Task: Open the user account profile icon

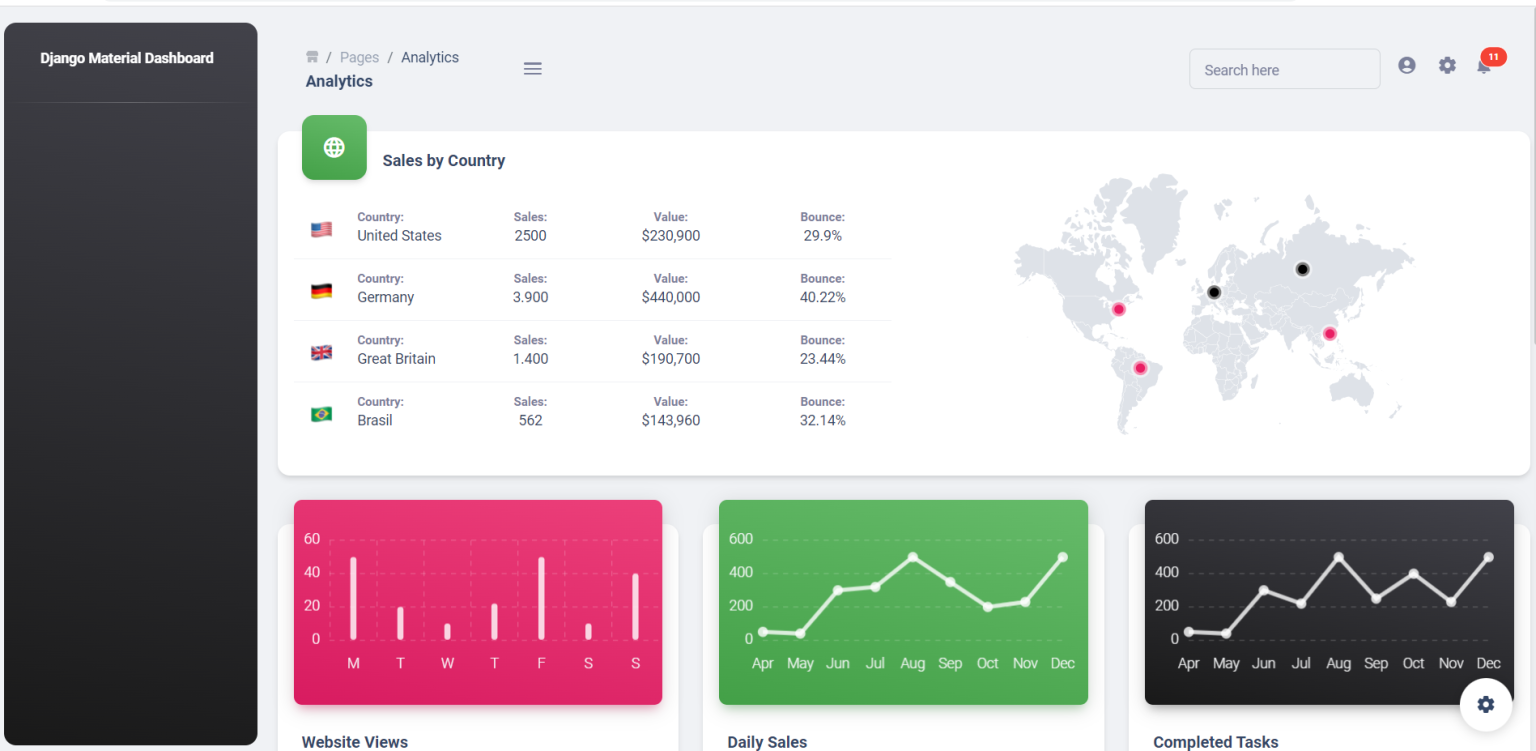Action: 1407,66
